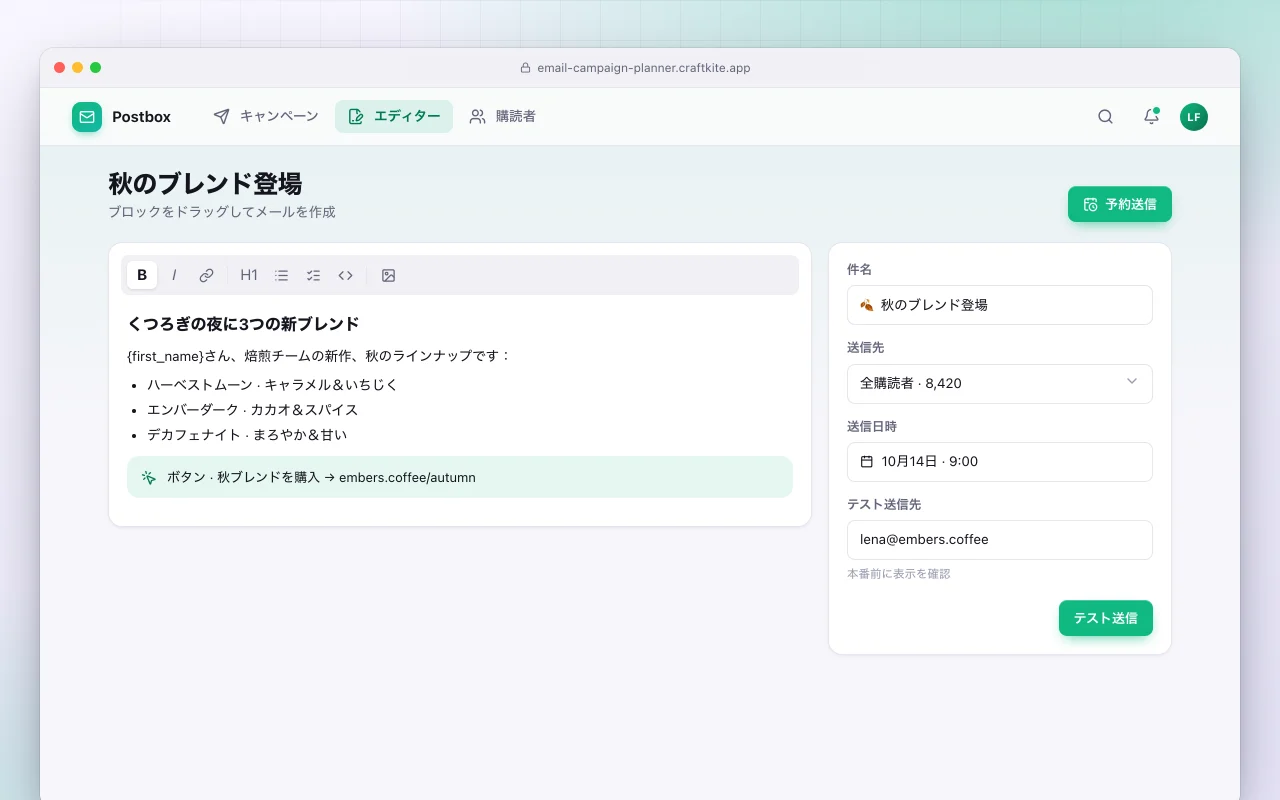Click the Postbox envelope logo
1280x800 pixels.
tap(87, 117)
